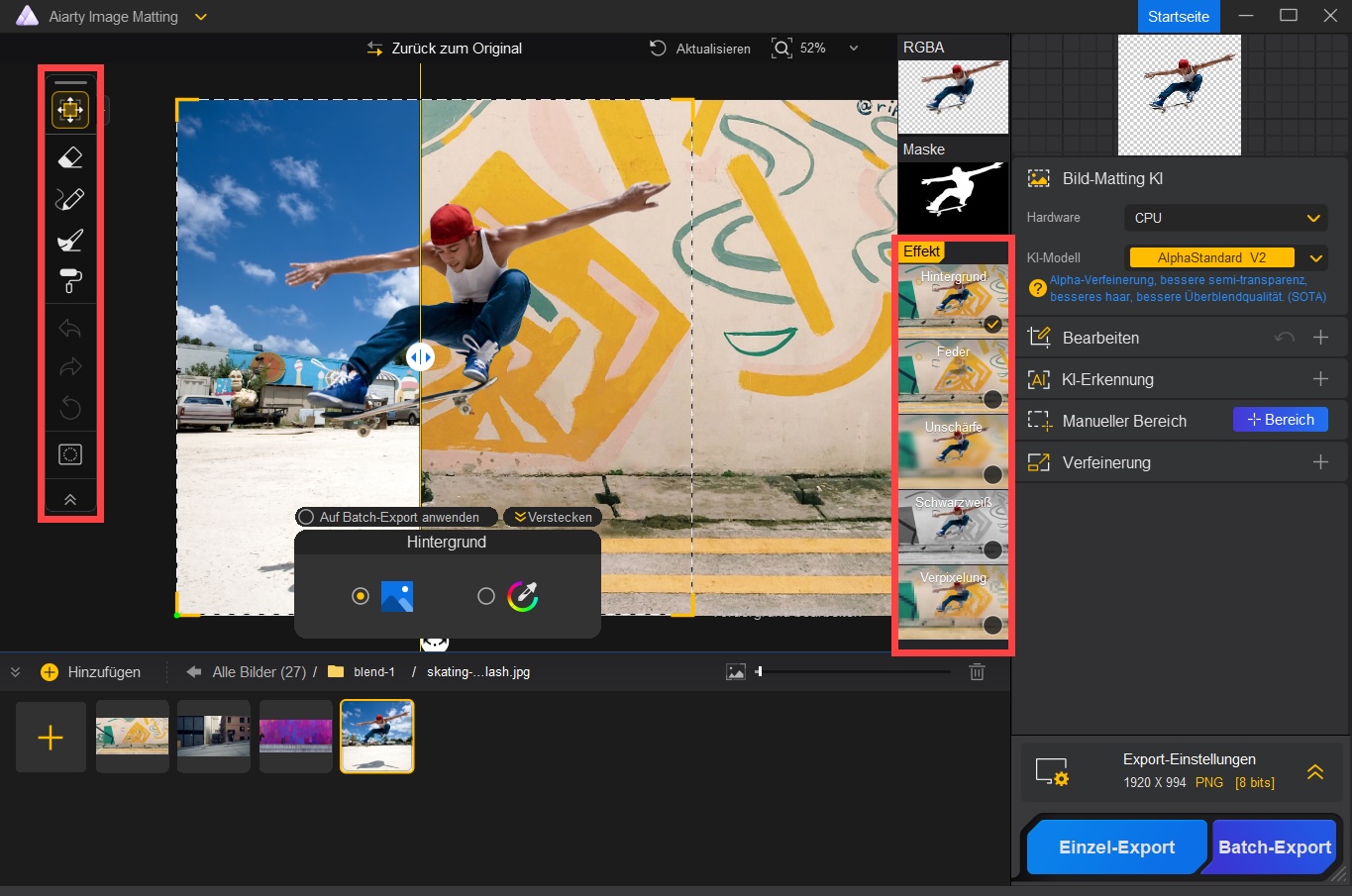Screen dimensions: 1352x896
Task: Select the color picker background radio button
Action: 485,596
